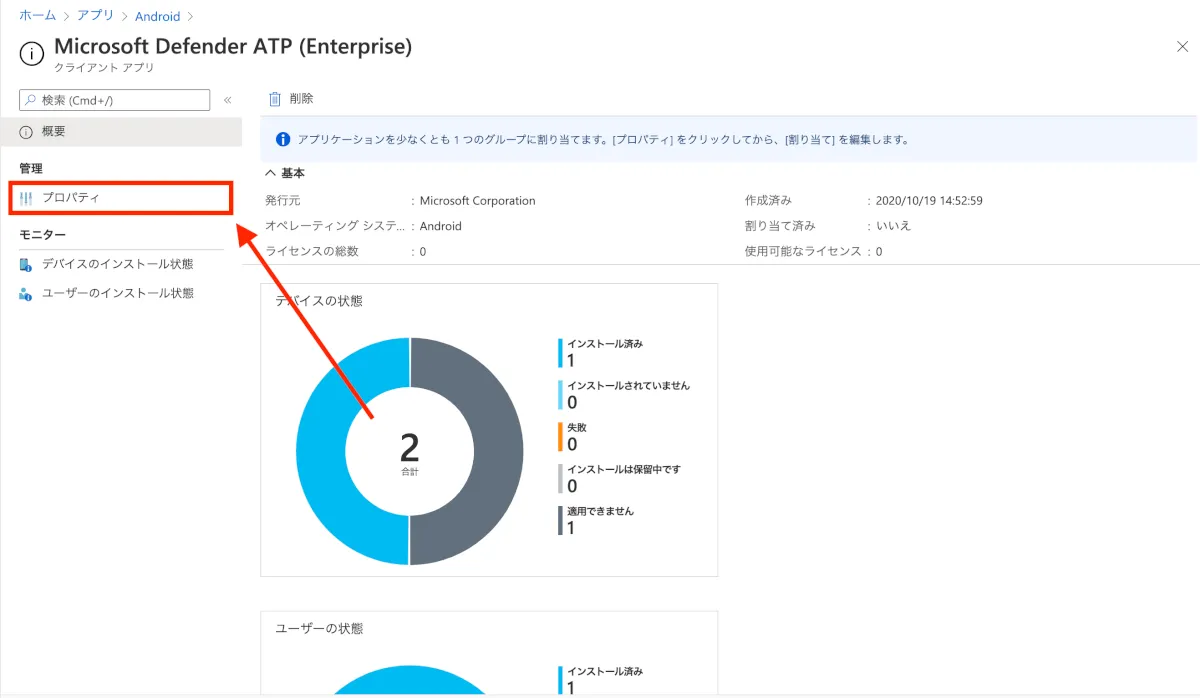Open デバイスのインストール状態
Viewport: 1200px width, 698px height.
click(117, 264)
